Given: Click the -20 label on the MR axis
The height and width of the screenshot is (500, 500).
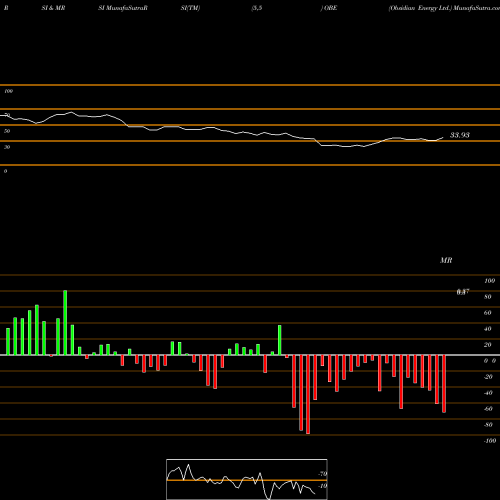Looking at the screenshot, I should coord(488,377).
